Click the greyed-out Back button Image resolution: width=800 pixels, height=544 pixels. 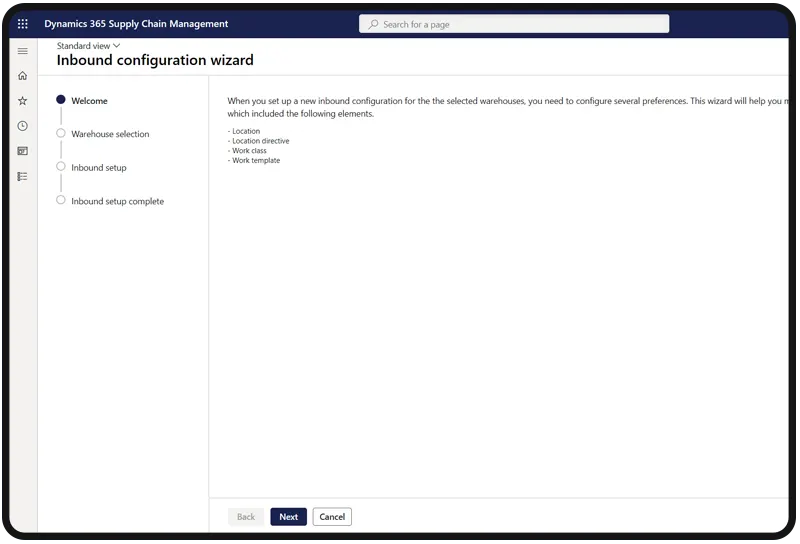(246, 517)
